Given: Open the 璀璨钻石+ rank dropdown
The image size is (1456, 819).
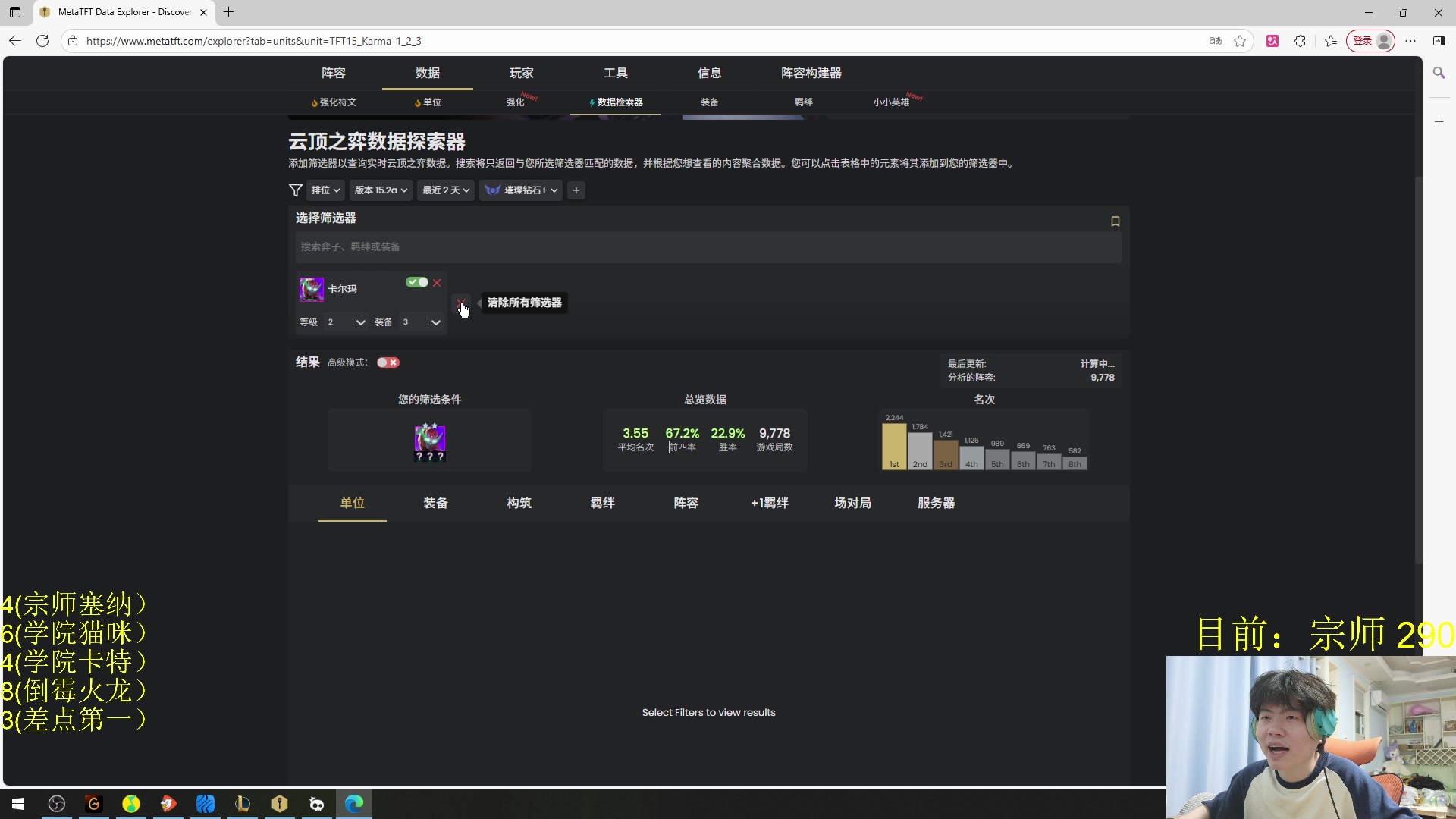Looking at the screenshot, I should 521,190.
